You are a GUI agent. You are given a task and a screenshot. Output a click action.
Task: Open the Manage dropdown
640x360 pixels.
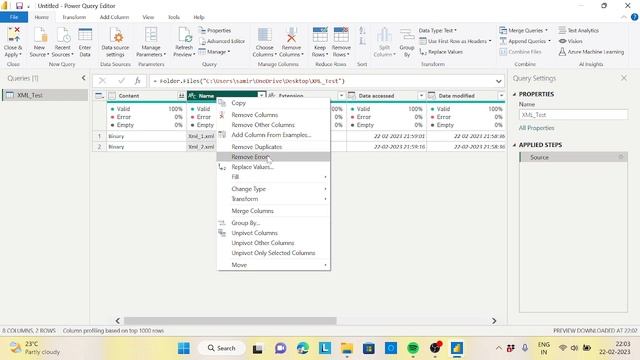[214, 52]
